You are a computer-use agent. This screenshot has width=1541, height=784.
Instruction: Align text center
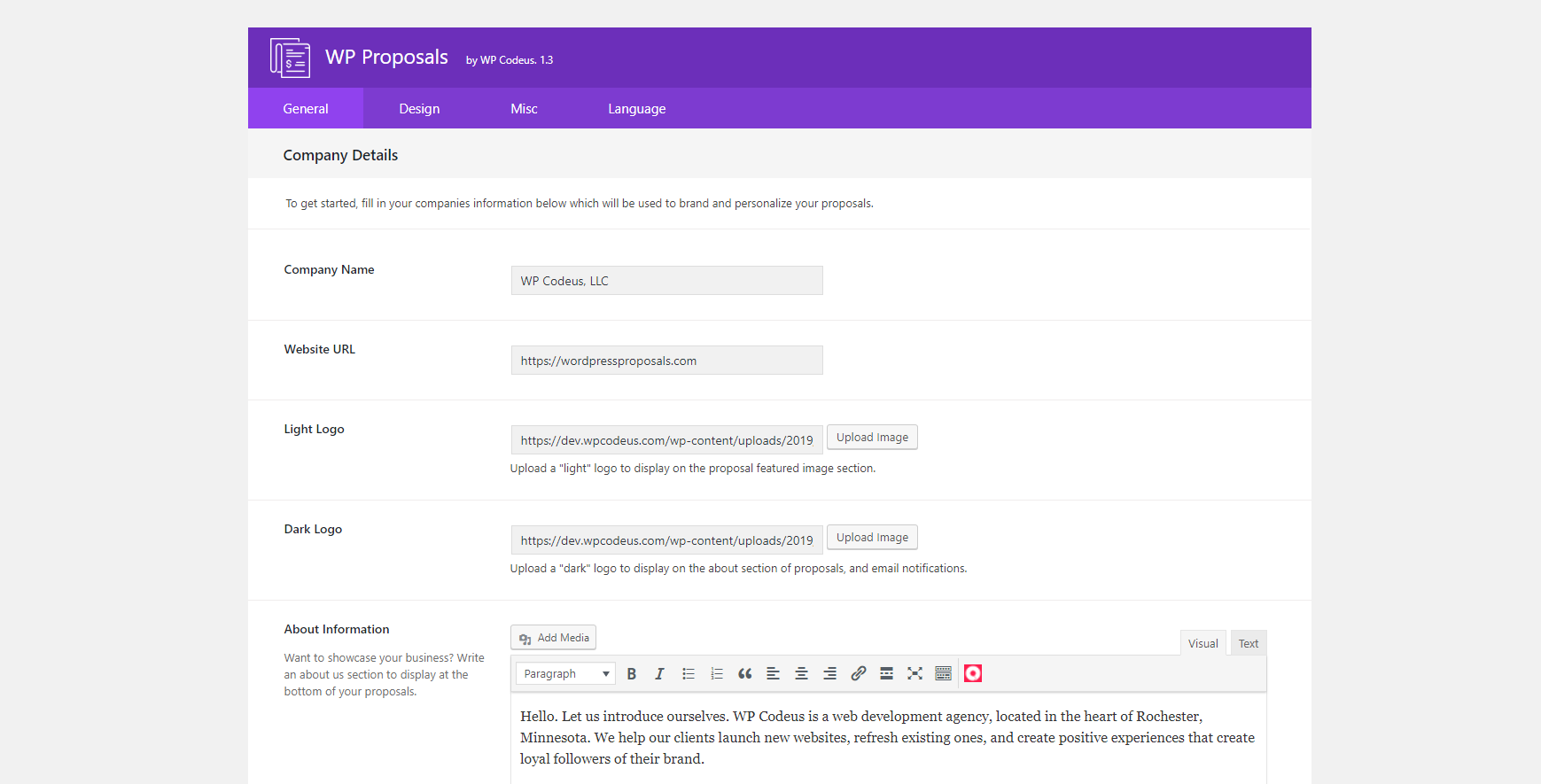pyautogui.click(x=802, y=674)
